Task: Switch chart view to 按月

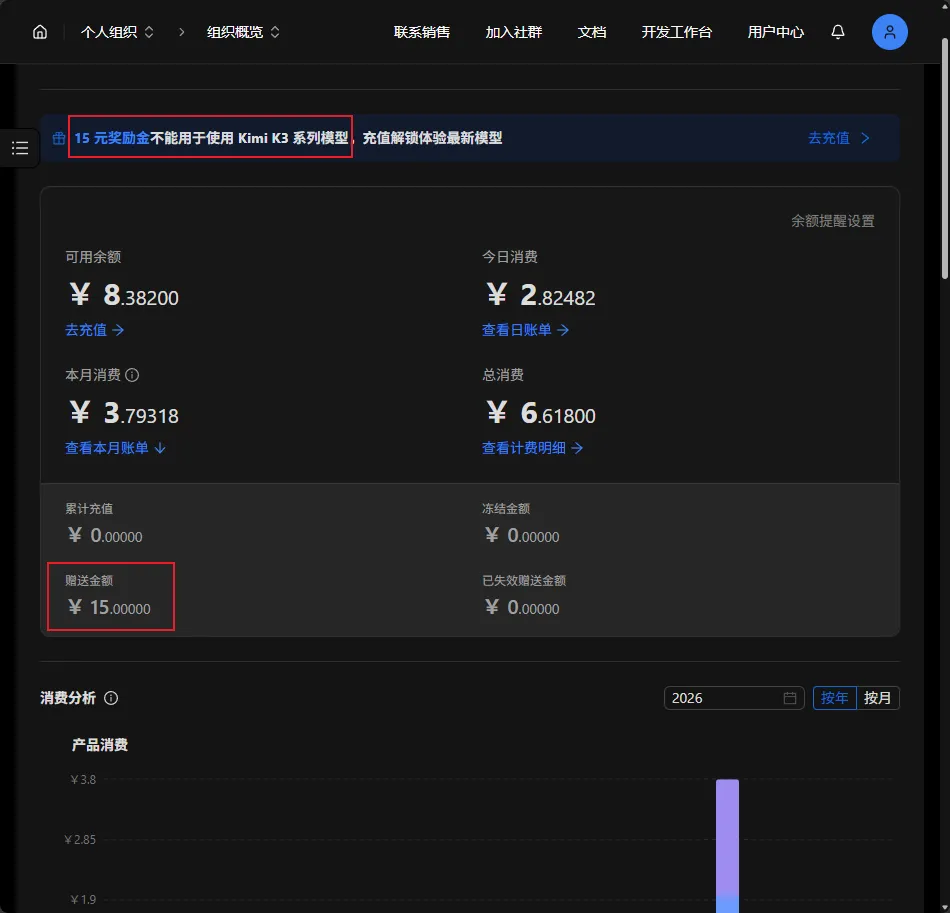Action: pyautogui.click(x=877, y=698)
